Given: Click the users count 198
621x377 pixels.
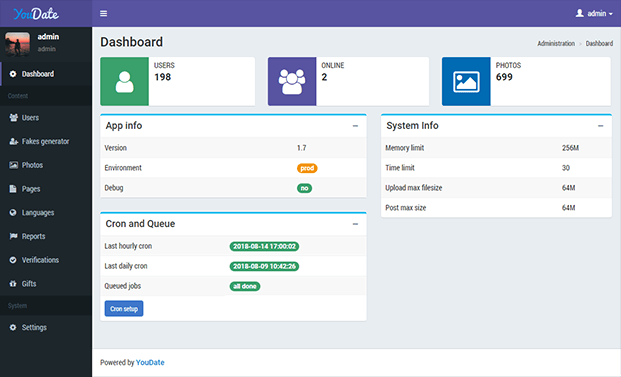Looking at the screenshot, I should pos(162,77).
